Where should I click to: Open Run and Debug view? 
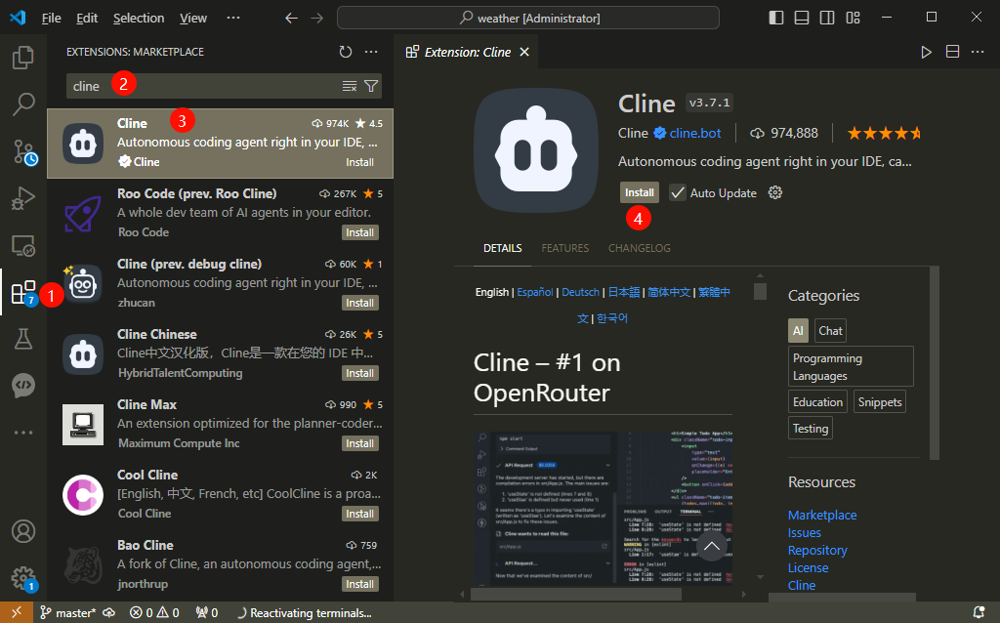(23, 199)
